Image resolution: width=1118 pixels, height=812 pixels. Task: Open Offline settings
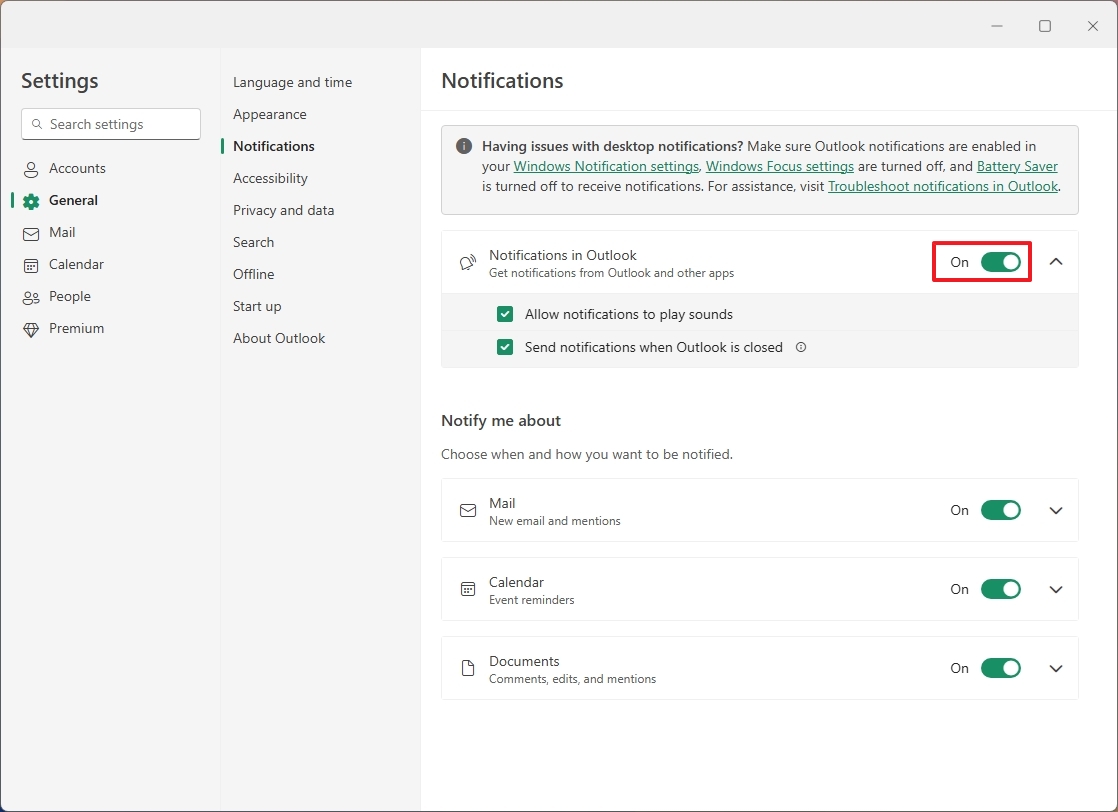click(253, 274)
